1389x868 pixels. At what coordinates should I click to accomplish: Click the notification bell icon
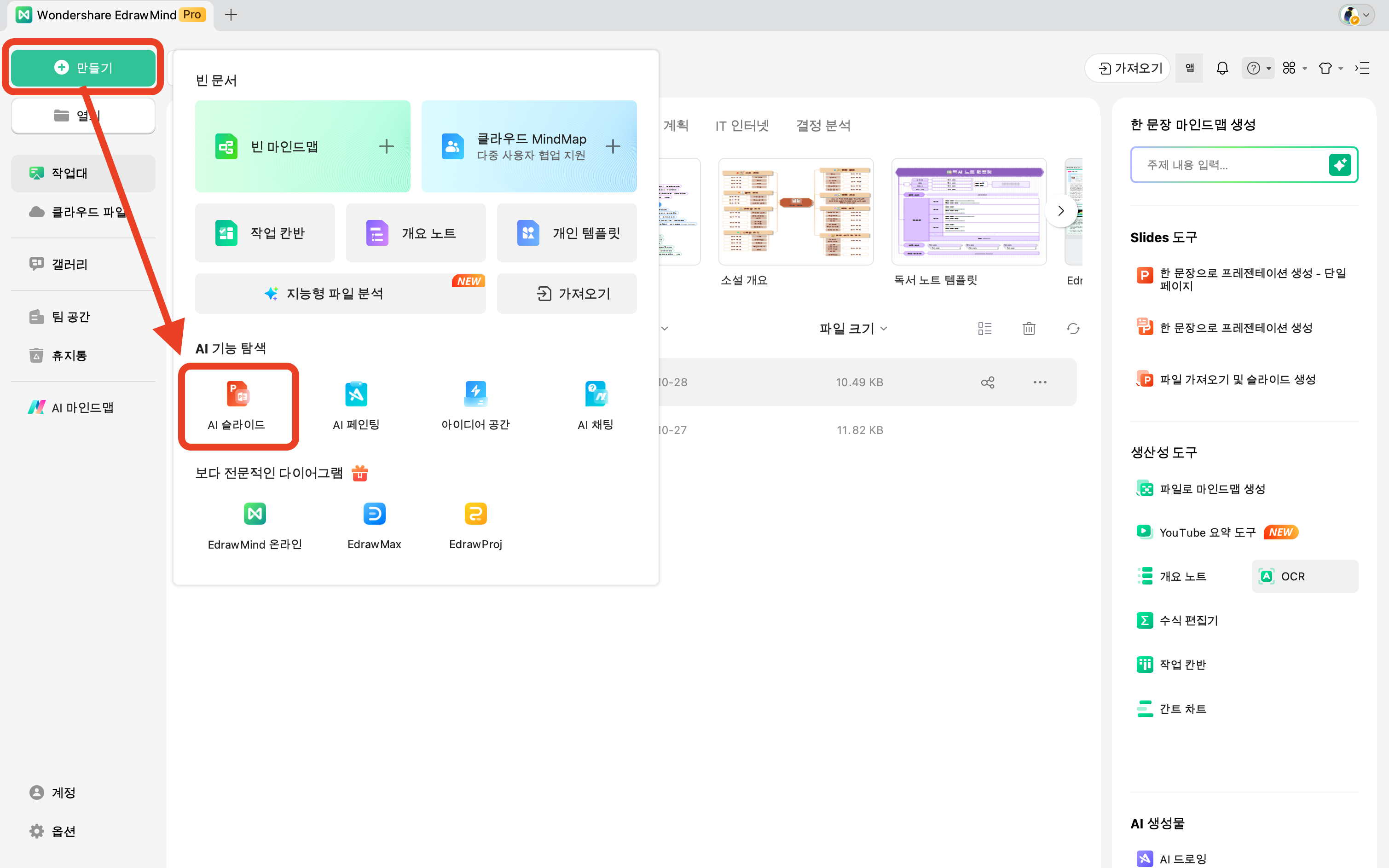(x=1222, y=68)
